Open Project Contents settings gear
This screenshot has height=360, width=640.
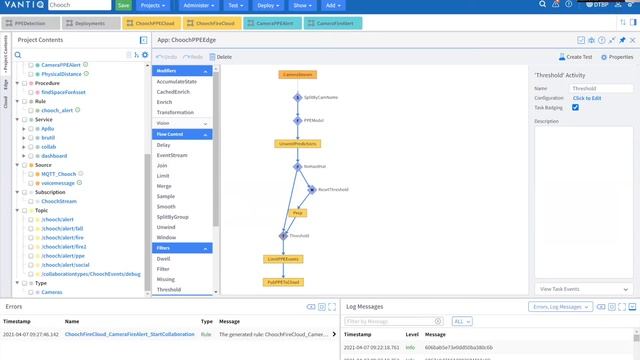[145, 55]
